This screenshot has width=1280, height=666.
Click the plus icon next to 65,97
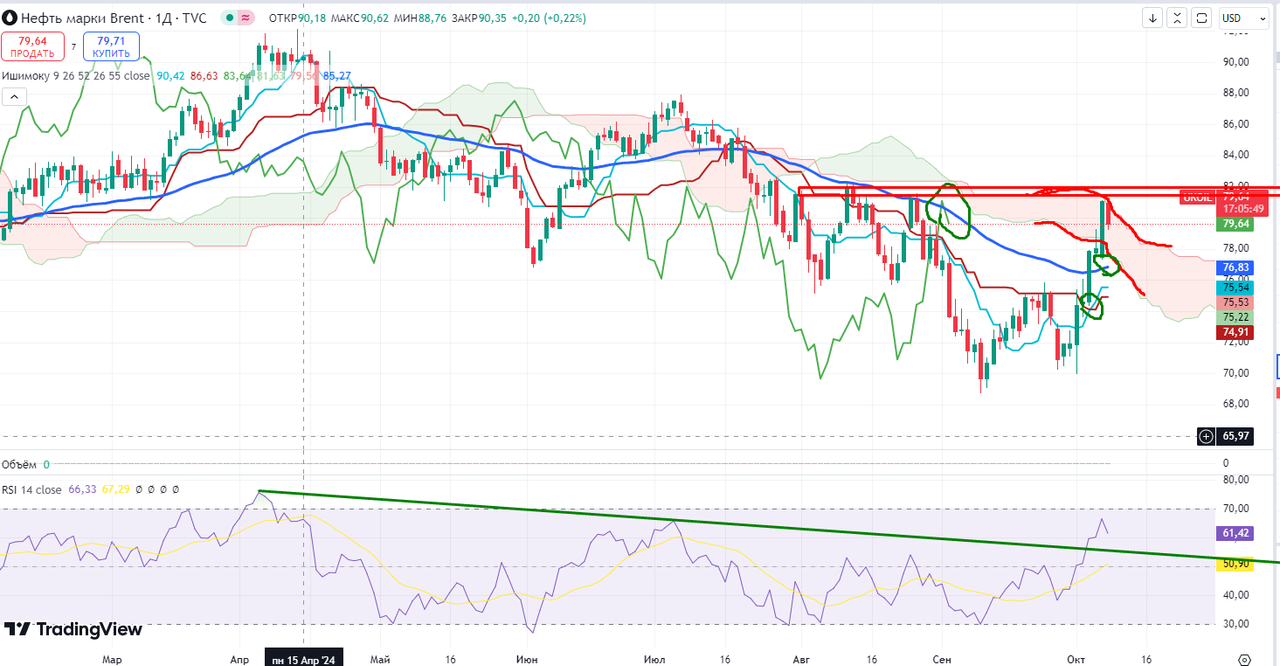pos(1207,436)
